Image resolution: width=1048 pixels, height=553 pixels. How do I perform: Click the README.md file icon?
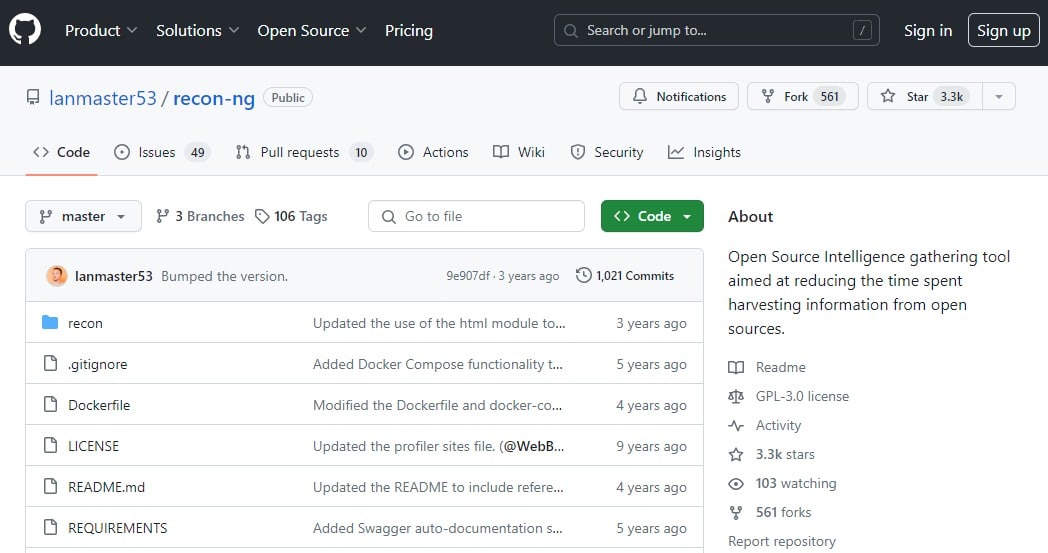[50, 485]
